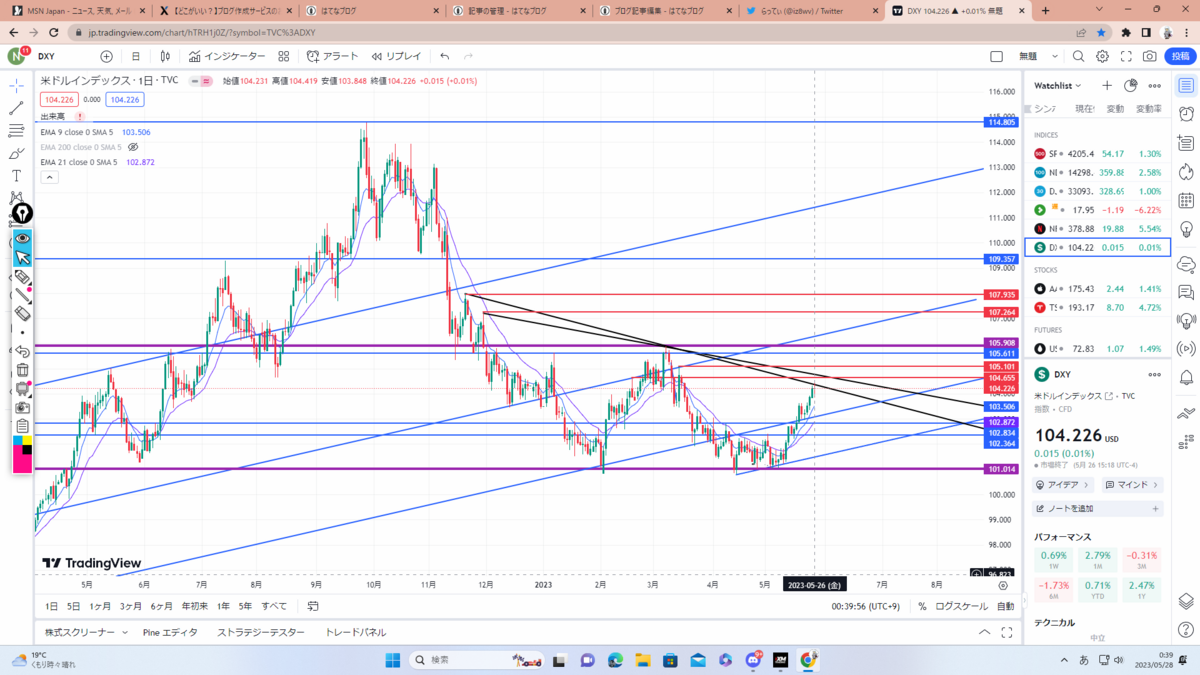Viewport: 1200px width, 675px height.
Task: Toggle the overlay eye visibility button
Action: 22,239
